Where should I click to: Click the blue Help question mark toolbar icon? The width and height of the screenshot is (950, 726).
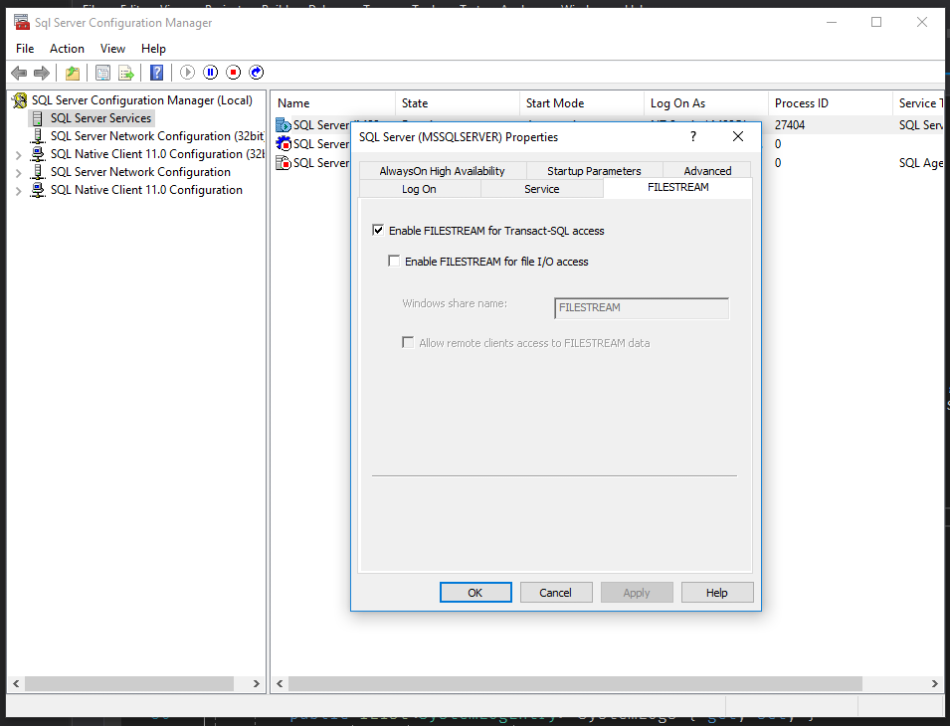click(x=156, y=73)
